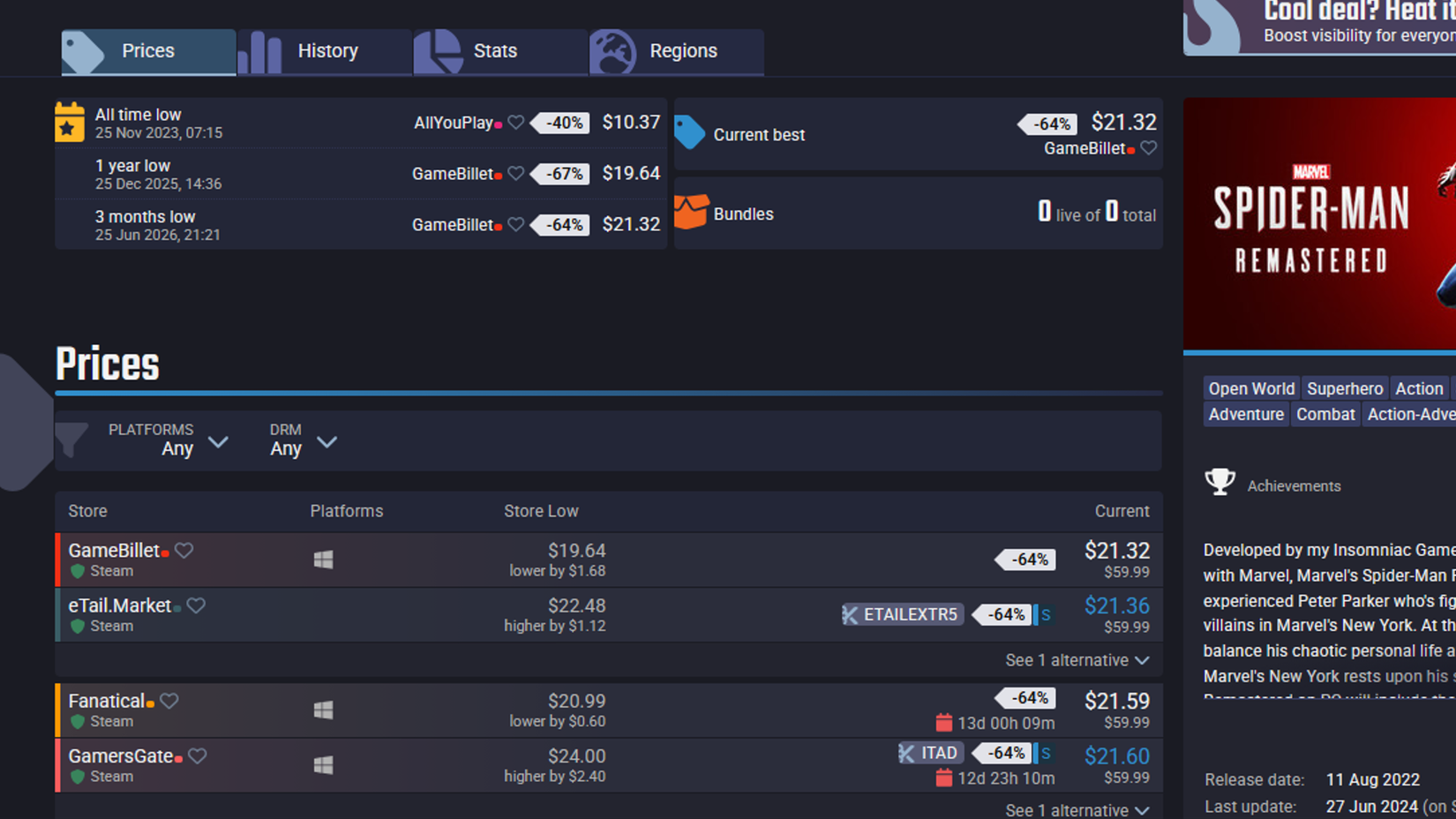Expand See 1 alternative under eTail.Market
The height and width of the screenshot is (819, 1456).
[x=1077, y=660]
